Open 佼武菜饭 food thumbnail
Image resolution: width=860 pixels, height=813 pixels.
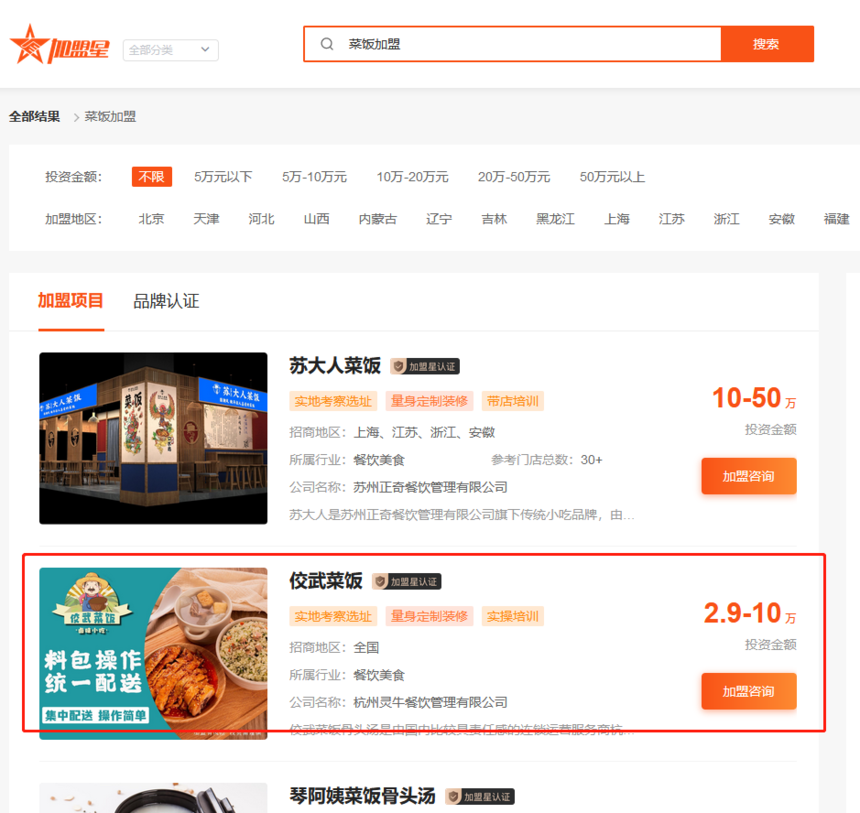tap(154, 653)
